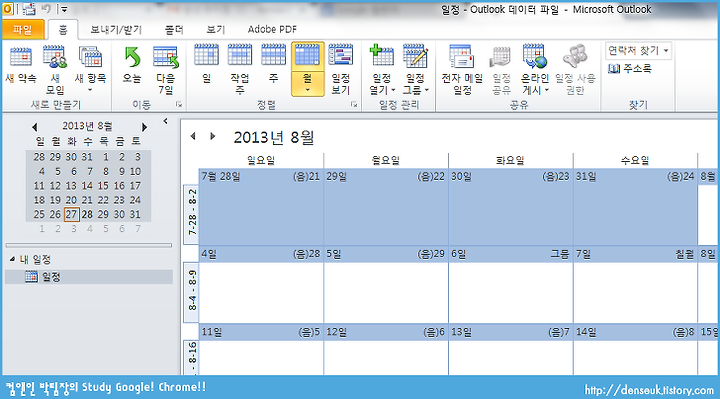Switch to Schedule view (일정 보기)
This screenshot has height=399, width=720.
click(340, 70)
